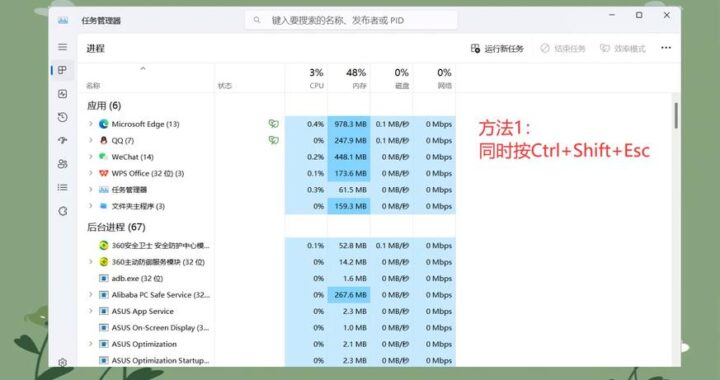Open the Performance sidebar icon
The height and width of the screenshot is (380, 720).
pyautogui.click(x=62, y=94)
